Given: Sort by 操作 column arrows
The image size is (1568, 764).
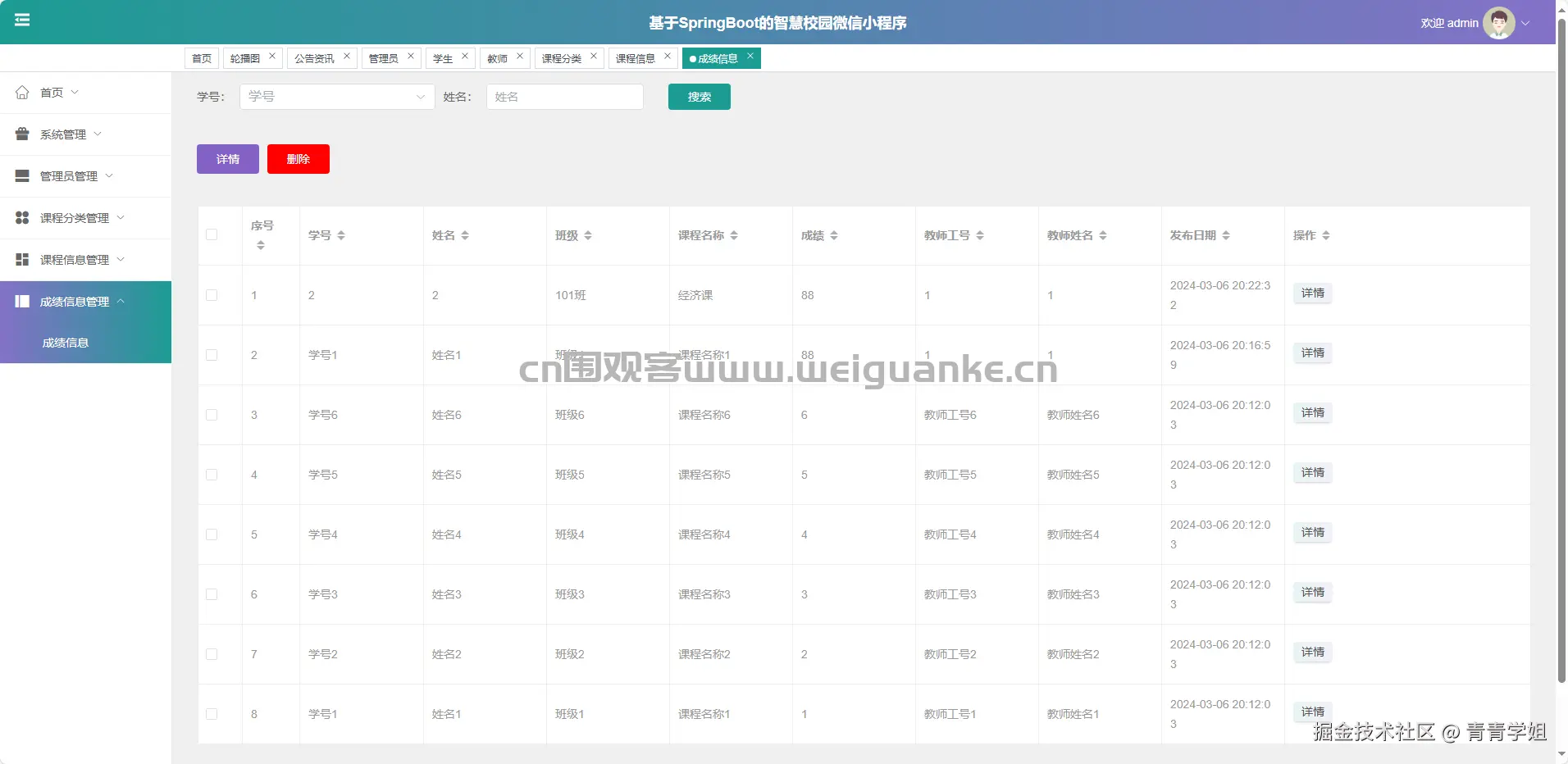Looking at the screenshot, I should [x=1326, y=236].
